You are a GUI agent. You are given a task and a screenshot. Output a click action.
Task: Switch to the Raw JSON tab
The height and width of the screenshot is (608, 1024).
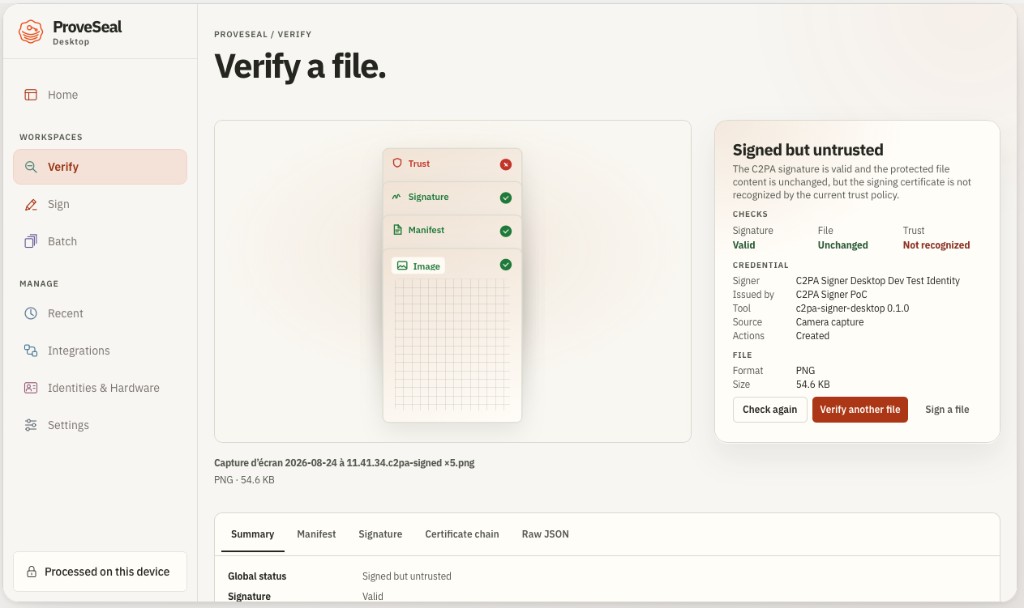[x=545, y=534]
